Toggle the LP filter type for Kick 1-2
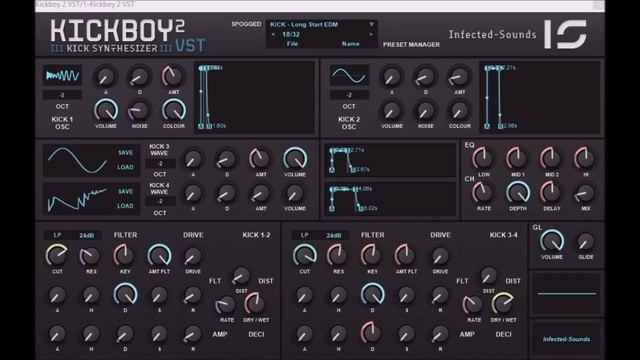 57,236
